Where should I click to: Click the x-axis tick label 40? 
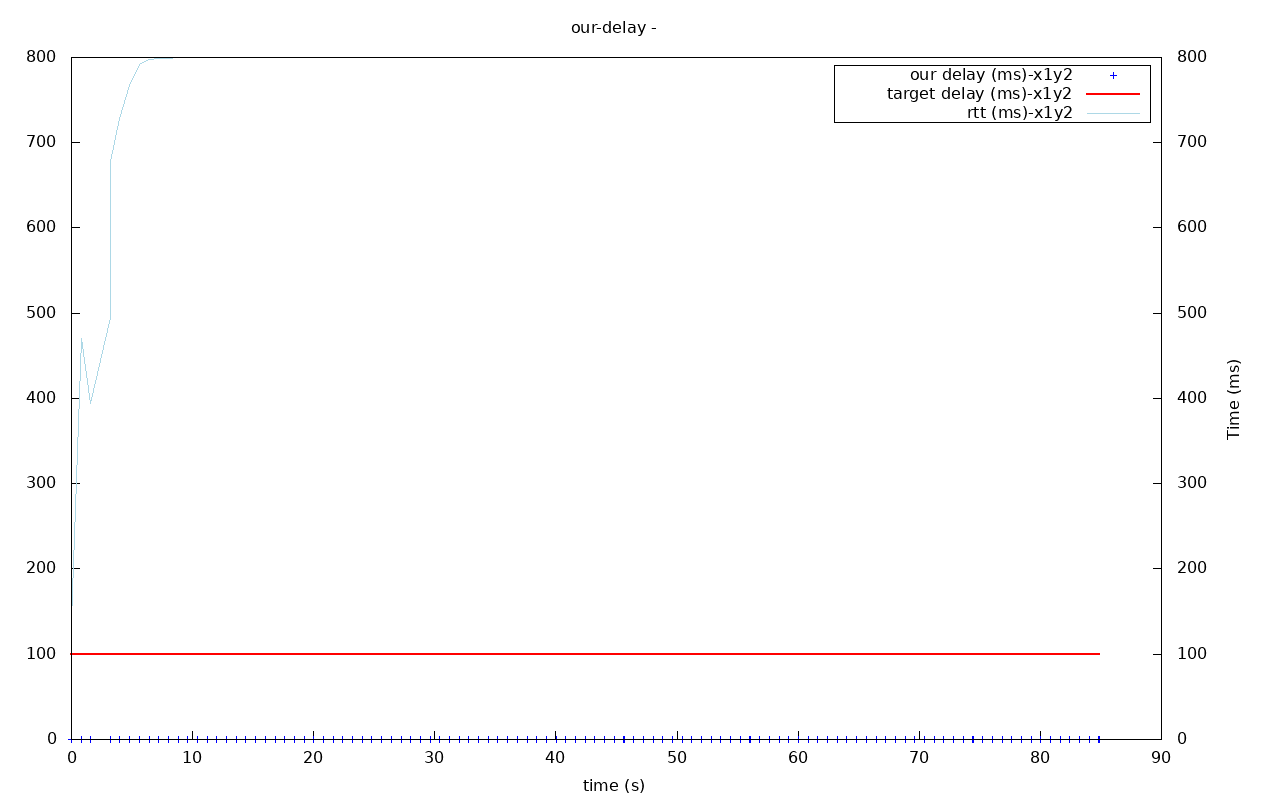coord(555,758)
